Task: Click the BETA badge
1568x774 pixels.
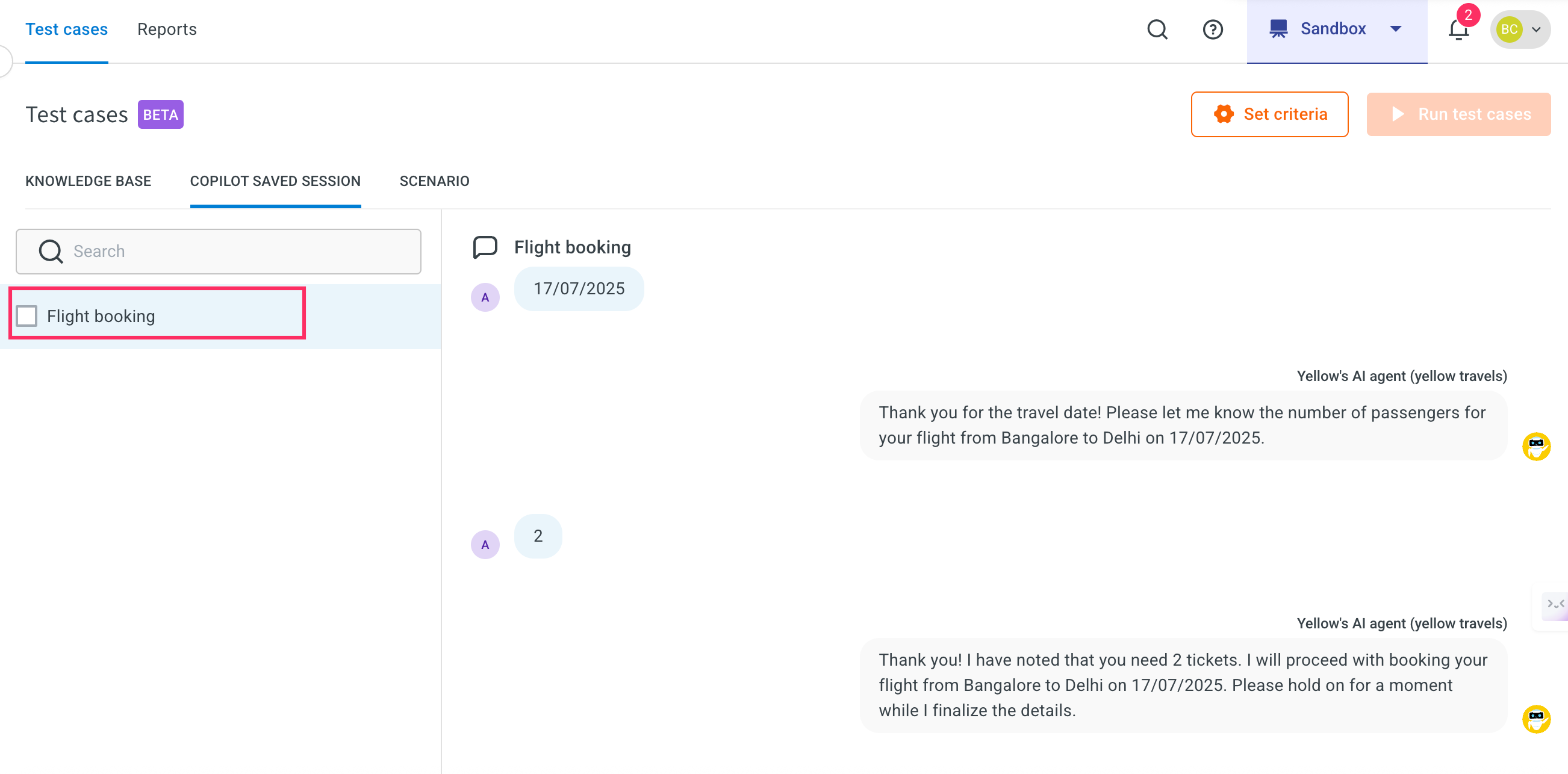Action: 161,114
